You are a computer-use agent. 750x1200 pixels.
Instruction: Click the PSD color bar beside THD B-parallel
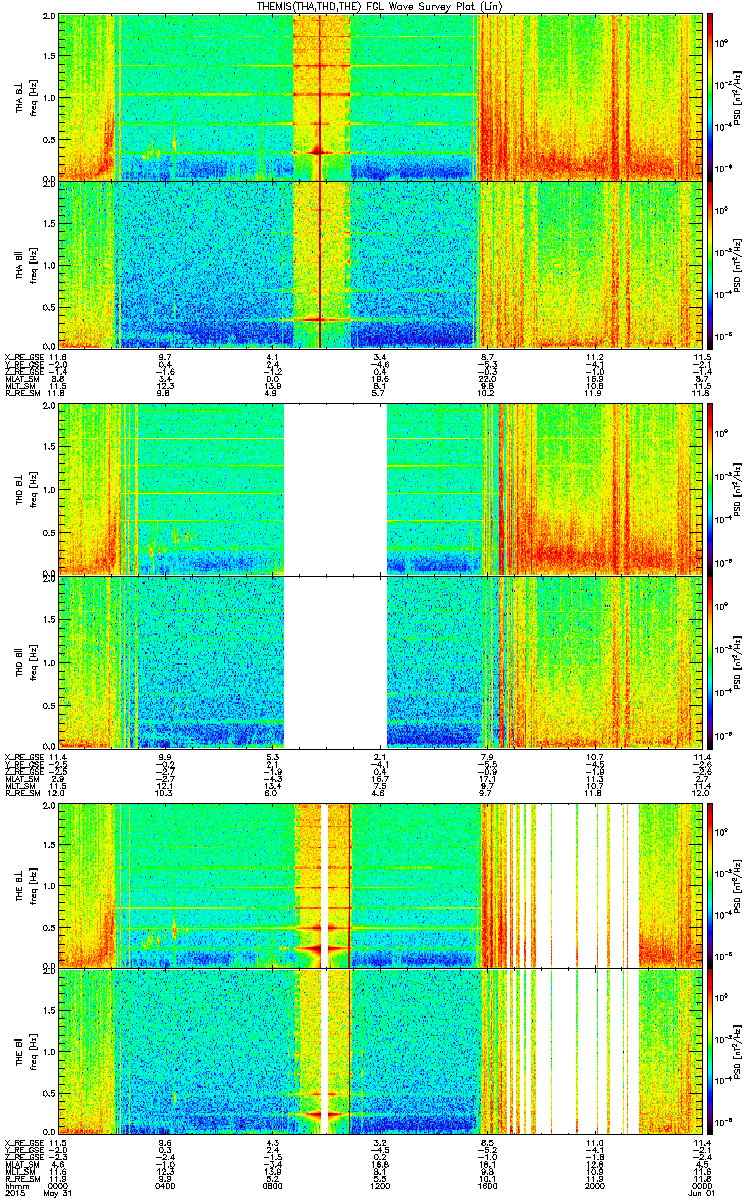click(709, 661)
